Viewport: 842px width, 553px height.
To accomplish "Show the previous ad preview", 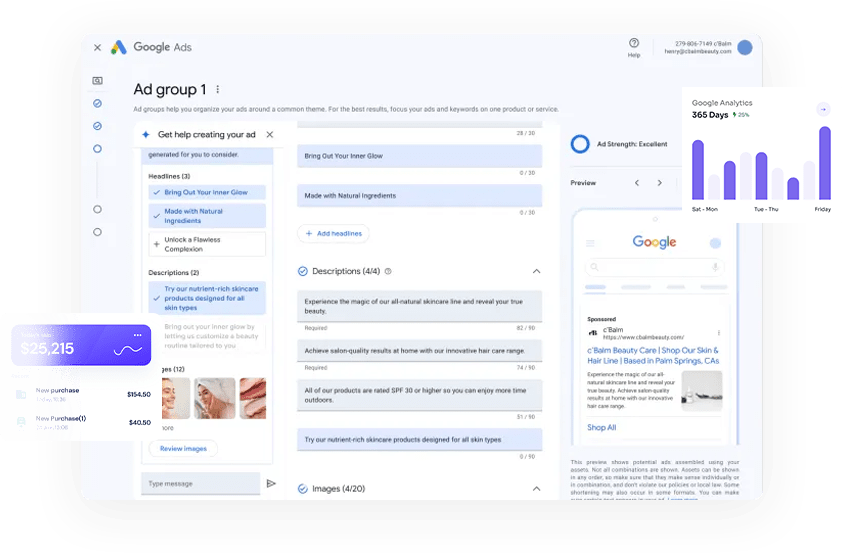I will tap(636, 183).
